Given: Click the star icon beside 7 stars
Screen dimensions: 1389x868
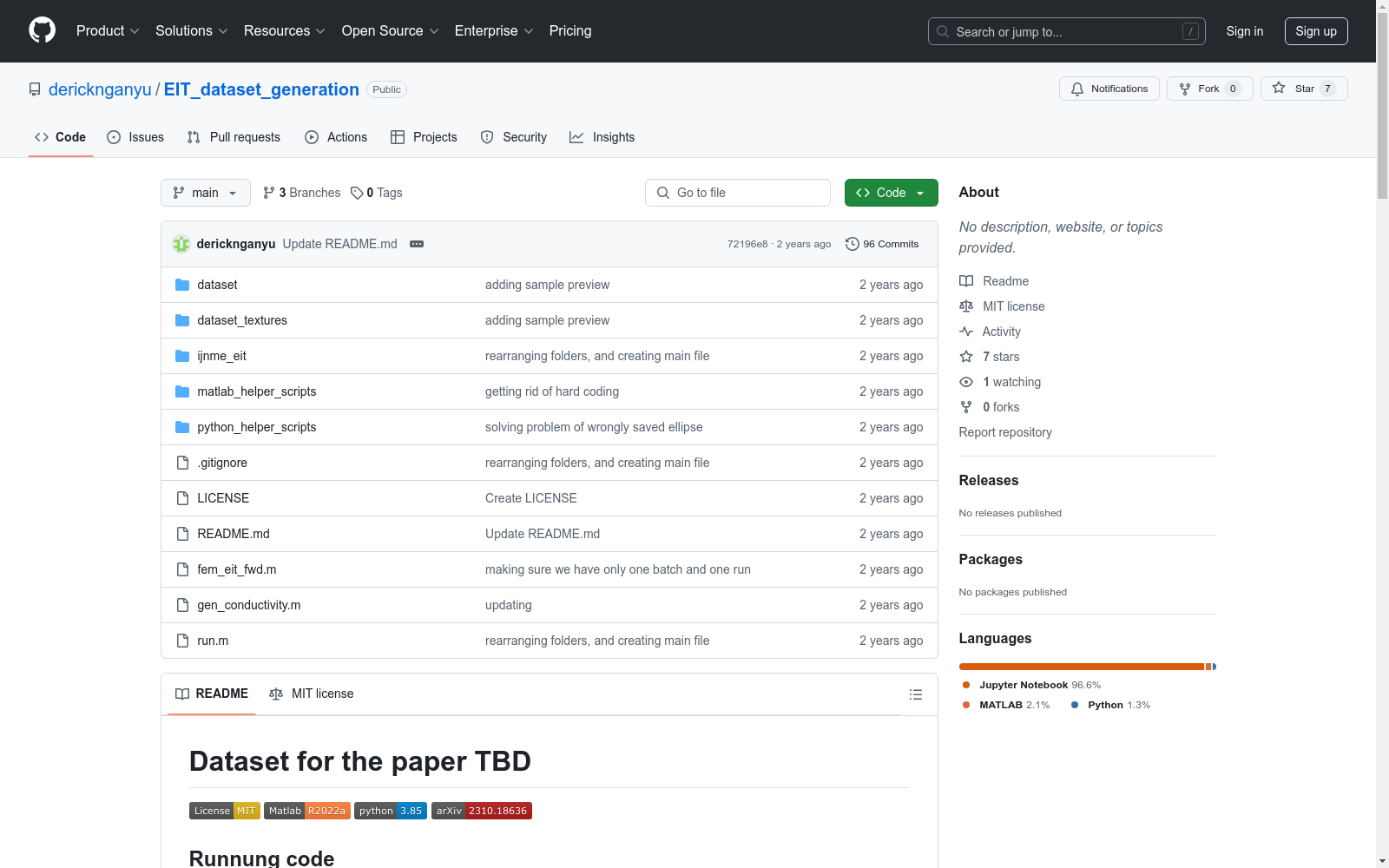Looking at the screenshot, I should click(x=966, y=357).
